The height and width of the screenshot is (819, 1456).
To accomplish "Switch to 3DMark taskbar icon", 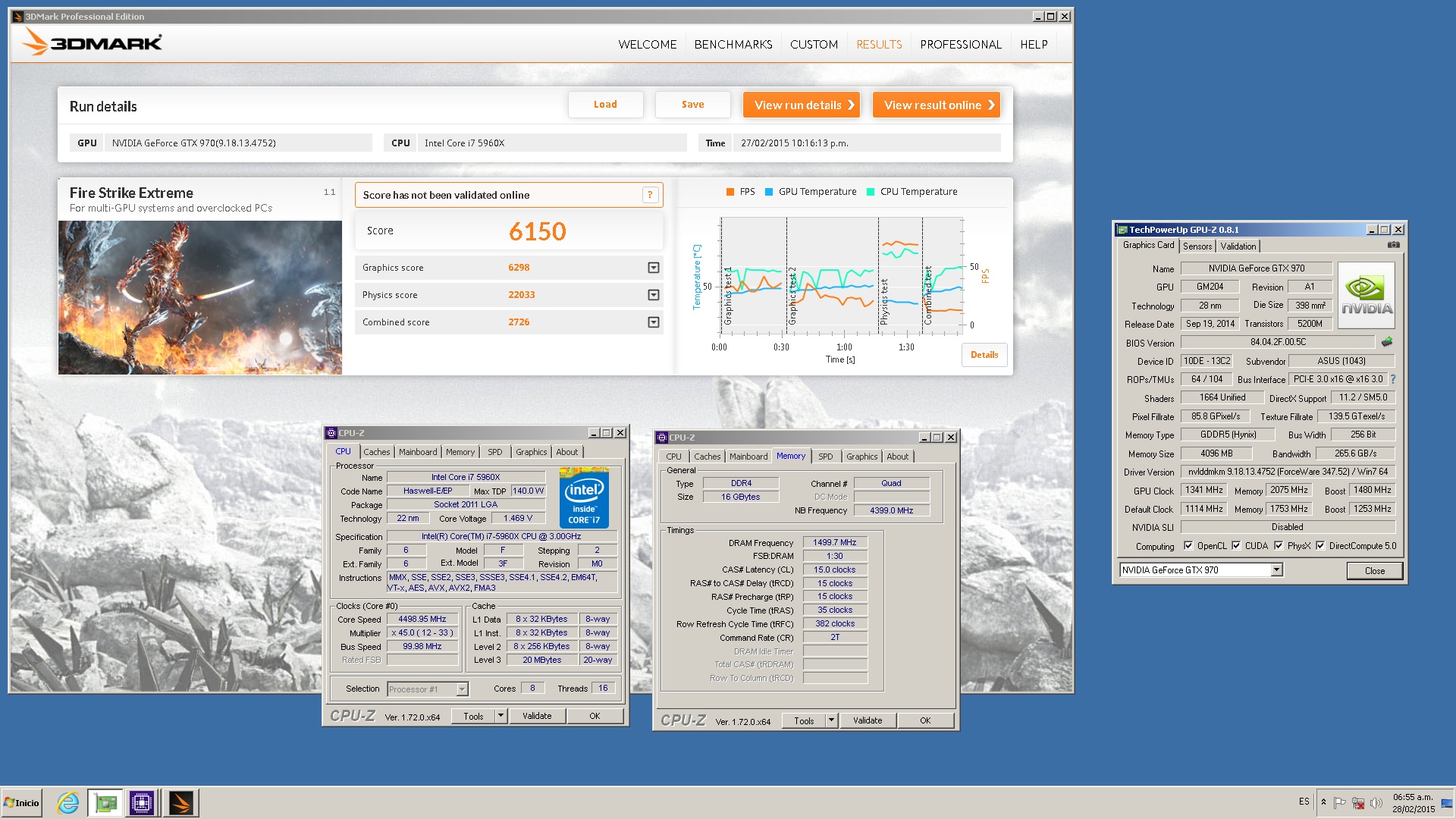I will coord(181,802).
